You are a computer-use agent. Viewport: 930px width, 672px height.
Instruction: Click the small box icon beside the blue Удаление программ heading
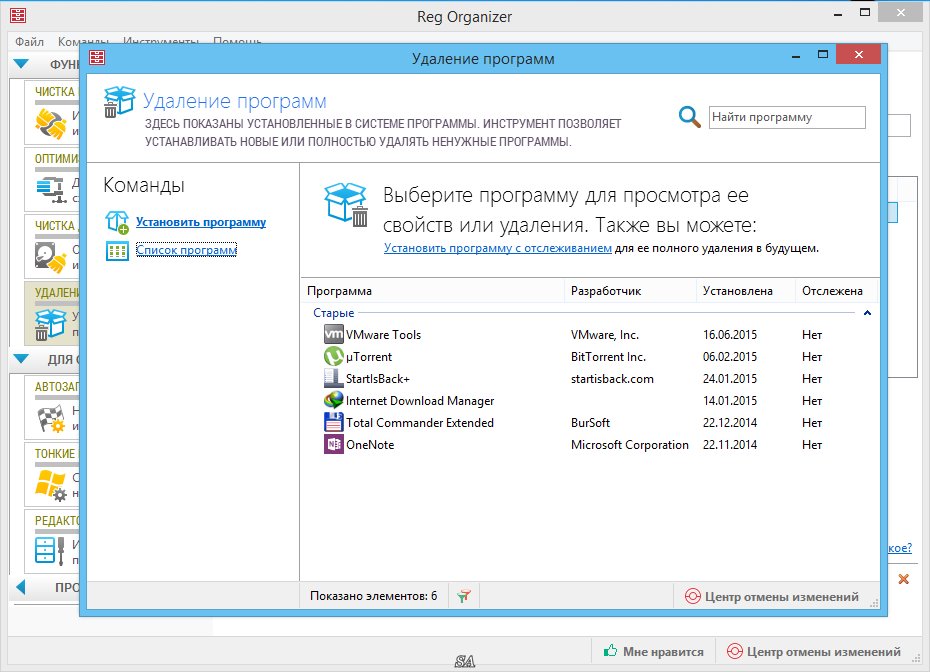(119, 102)
